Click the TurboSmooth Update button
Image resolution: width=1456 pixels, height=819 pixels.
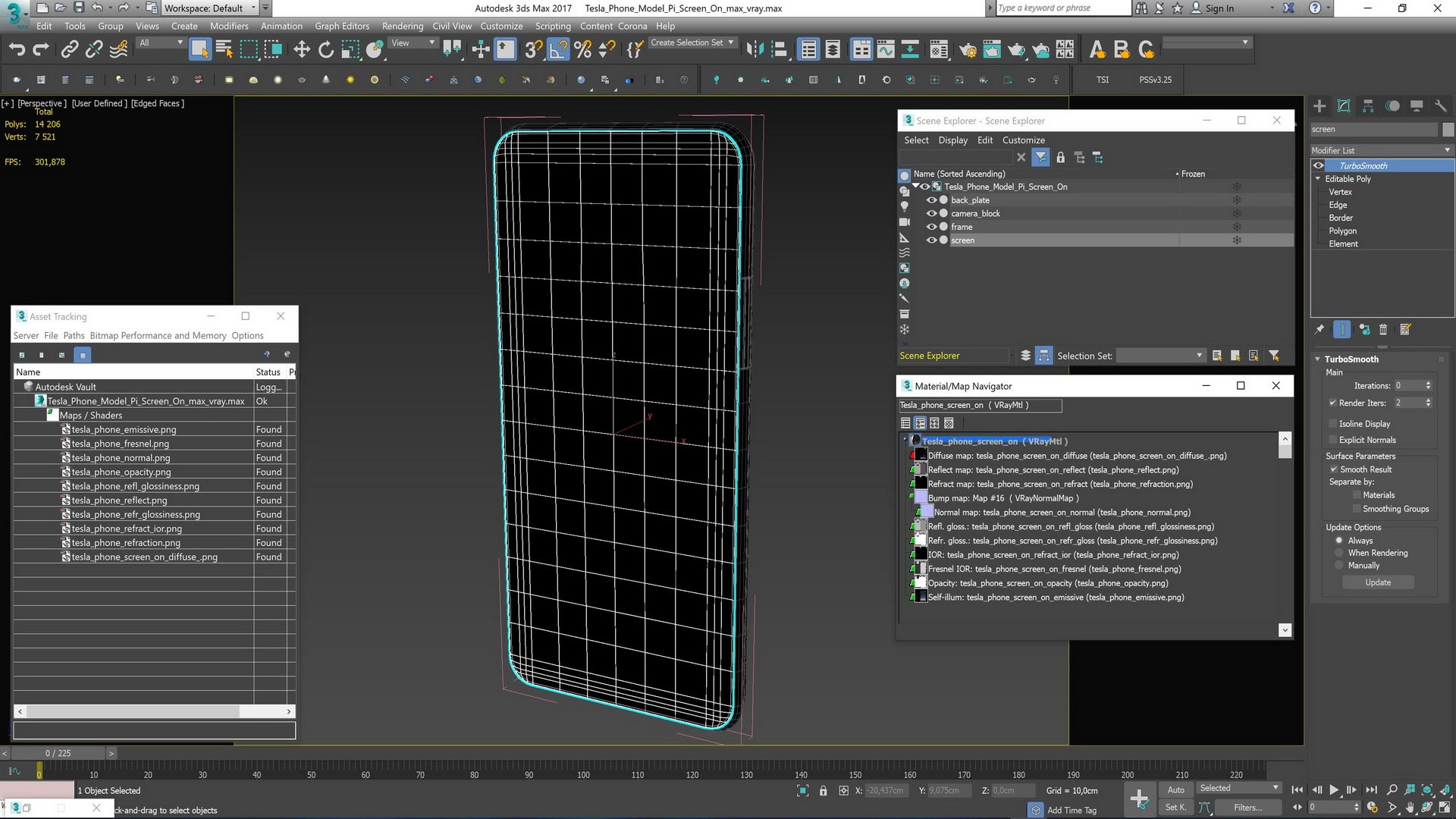coord(1378,582)
